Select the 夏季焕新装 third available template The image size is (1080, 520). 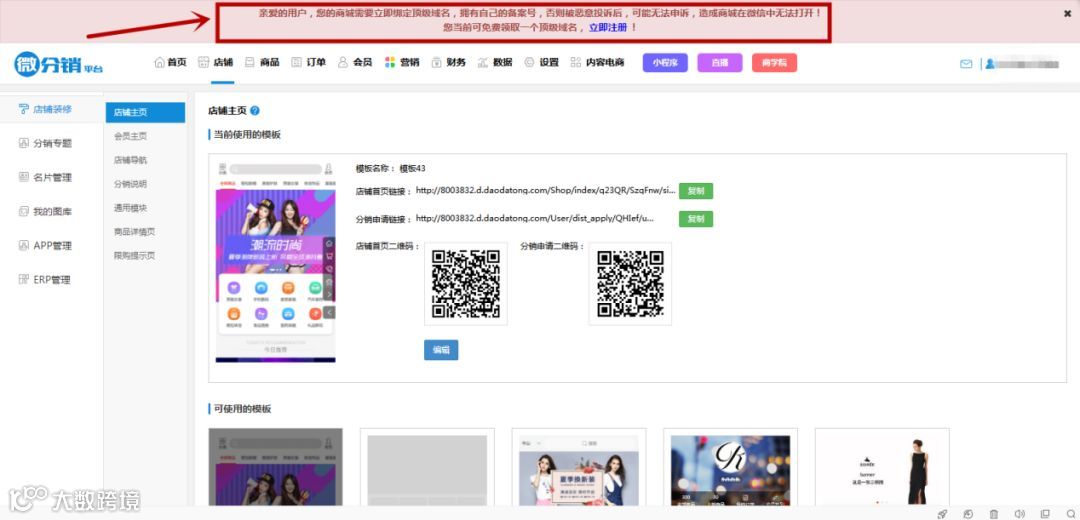[x=579, y=468]
